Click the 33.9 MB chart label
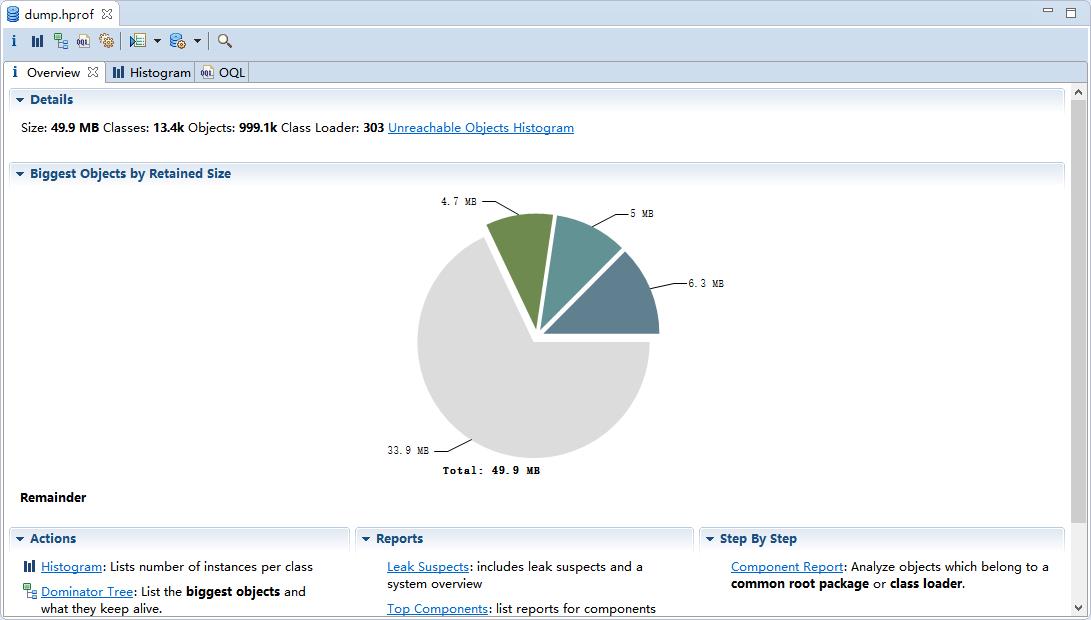 408,450
